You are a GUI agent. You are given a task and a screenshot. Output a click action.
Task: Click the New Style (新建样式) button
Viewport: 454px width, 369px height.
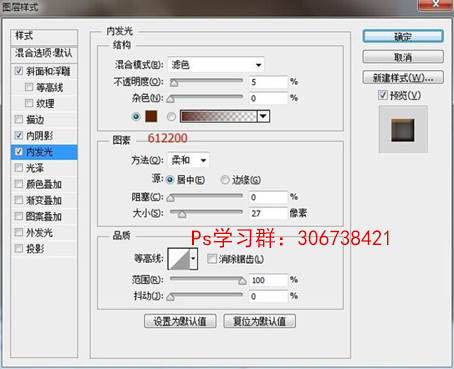point(403,78)
